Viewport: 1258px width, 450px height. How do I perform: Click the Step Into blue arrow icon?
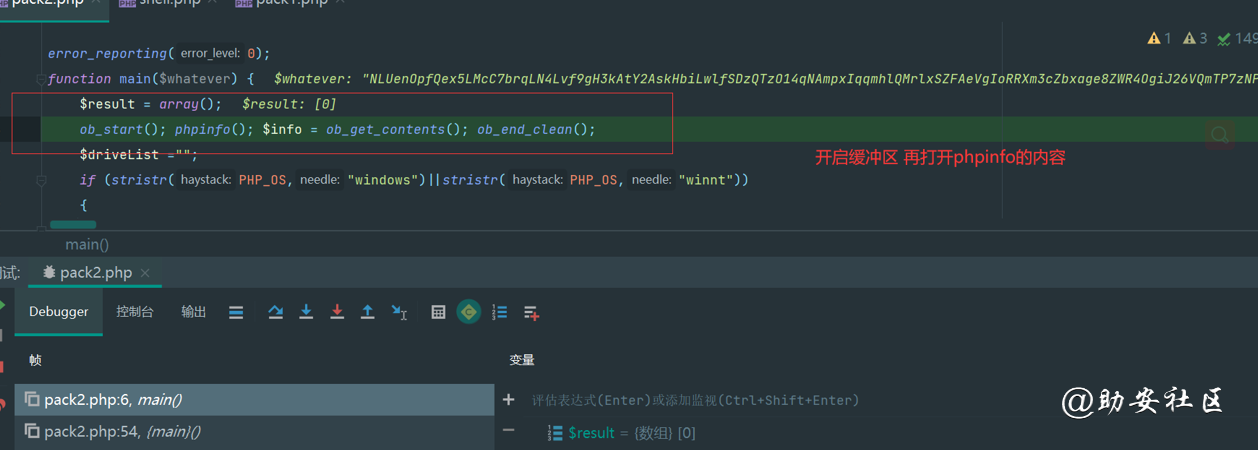tap(306, 312)
